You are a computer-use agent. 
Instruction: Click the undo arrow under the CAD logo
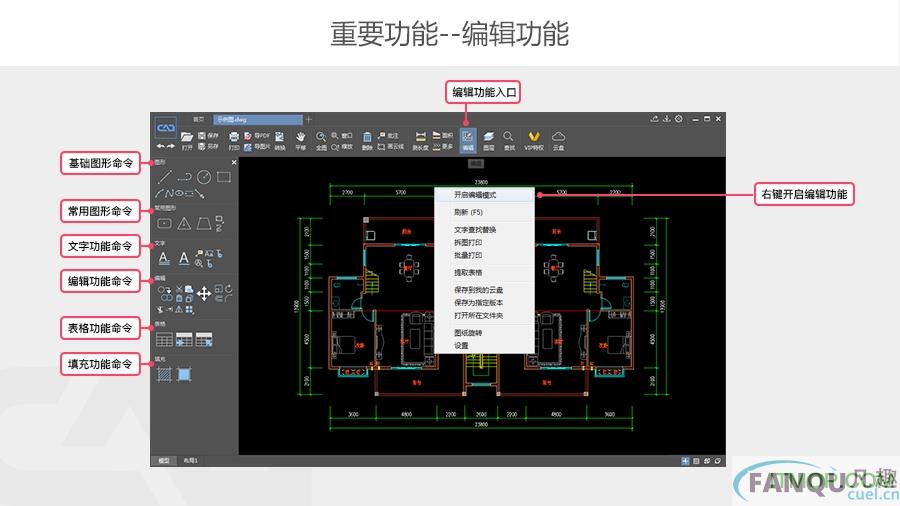(161, 146)
